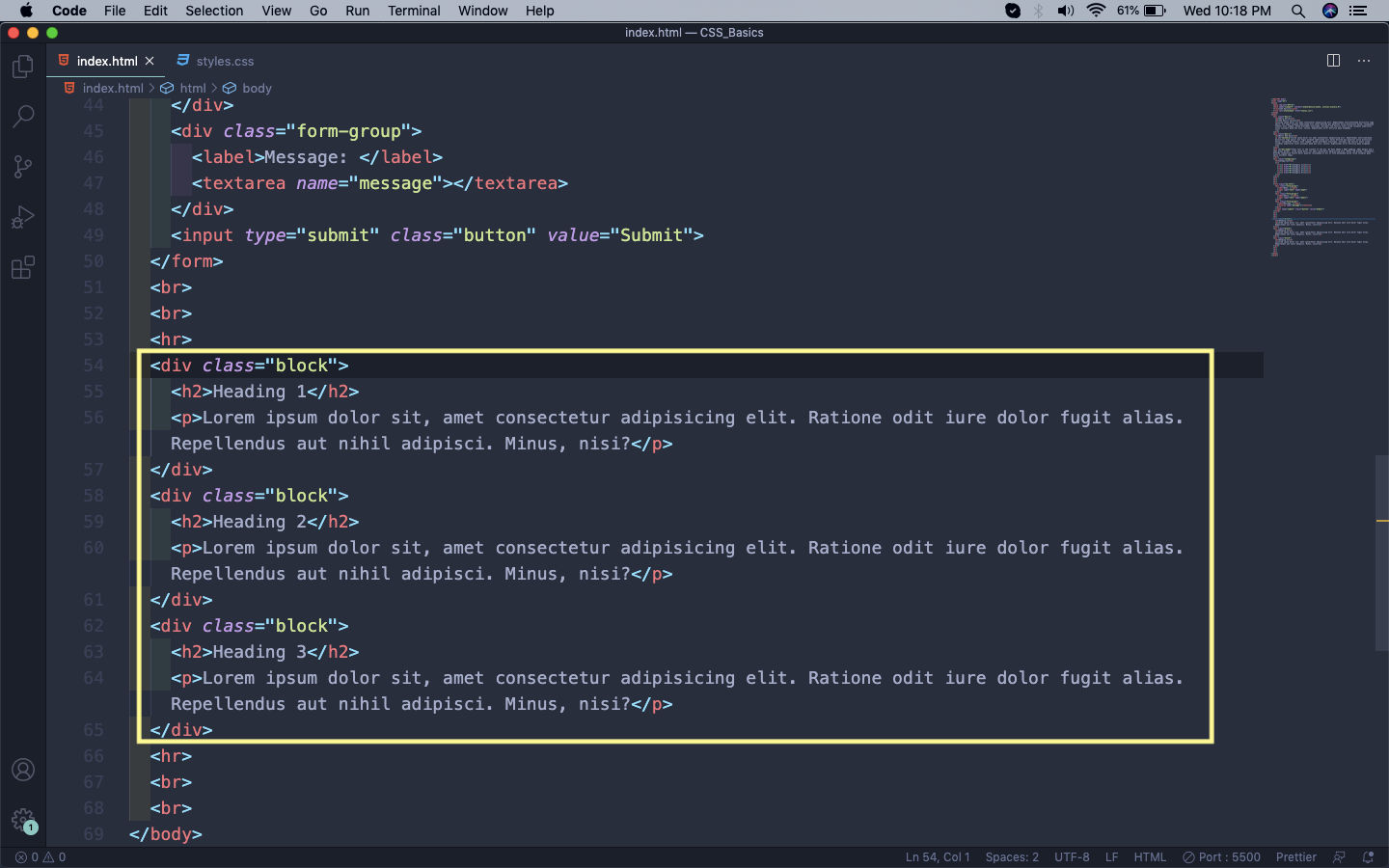Click the closing form tag on line 50
Image resolution: width=1389 pixels, height=868 pixels.
pos(186,261)
